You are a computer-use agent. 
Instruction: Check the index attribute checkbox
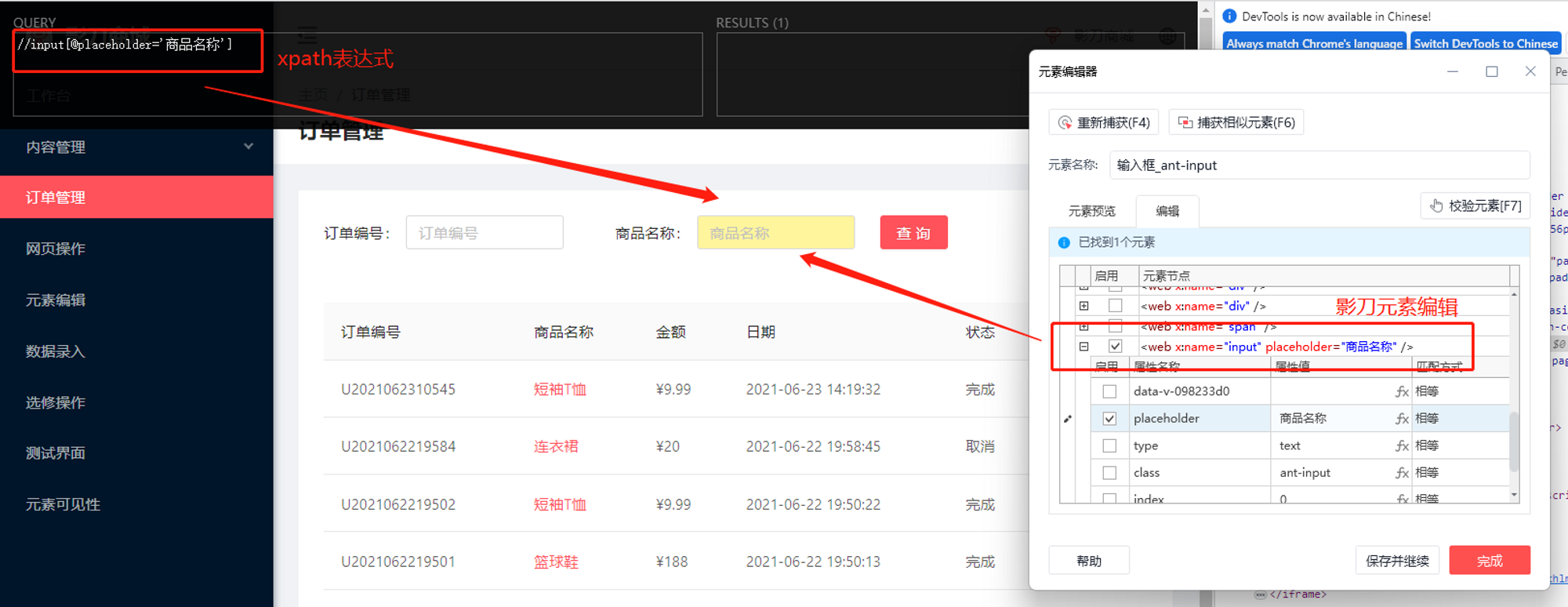click(1109, 498)
